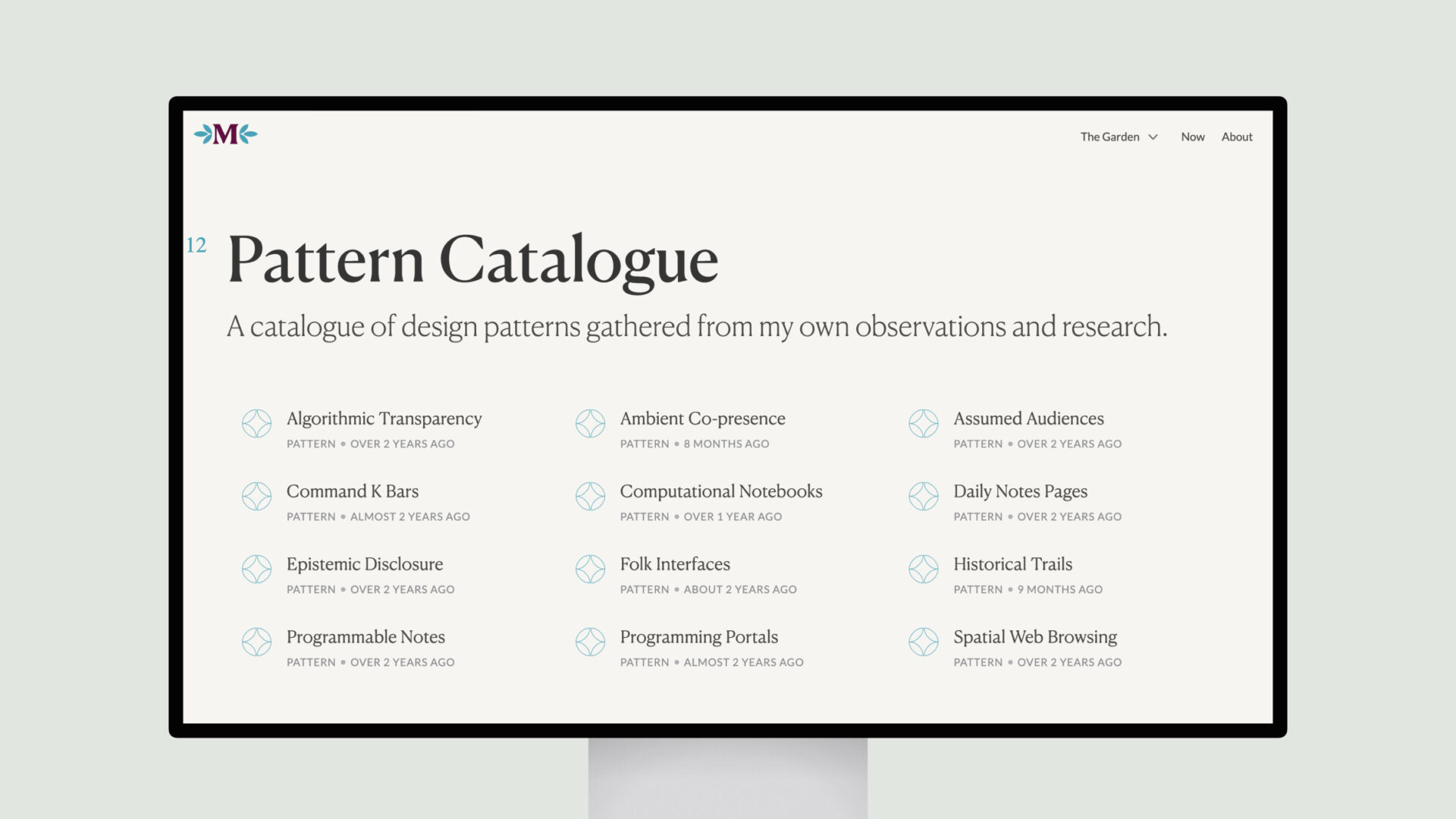Click "ALMOST 2 YEARS AGO" under Programming Portals
This screenshot has width=1456, height=819.
743,662
